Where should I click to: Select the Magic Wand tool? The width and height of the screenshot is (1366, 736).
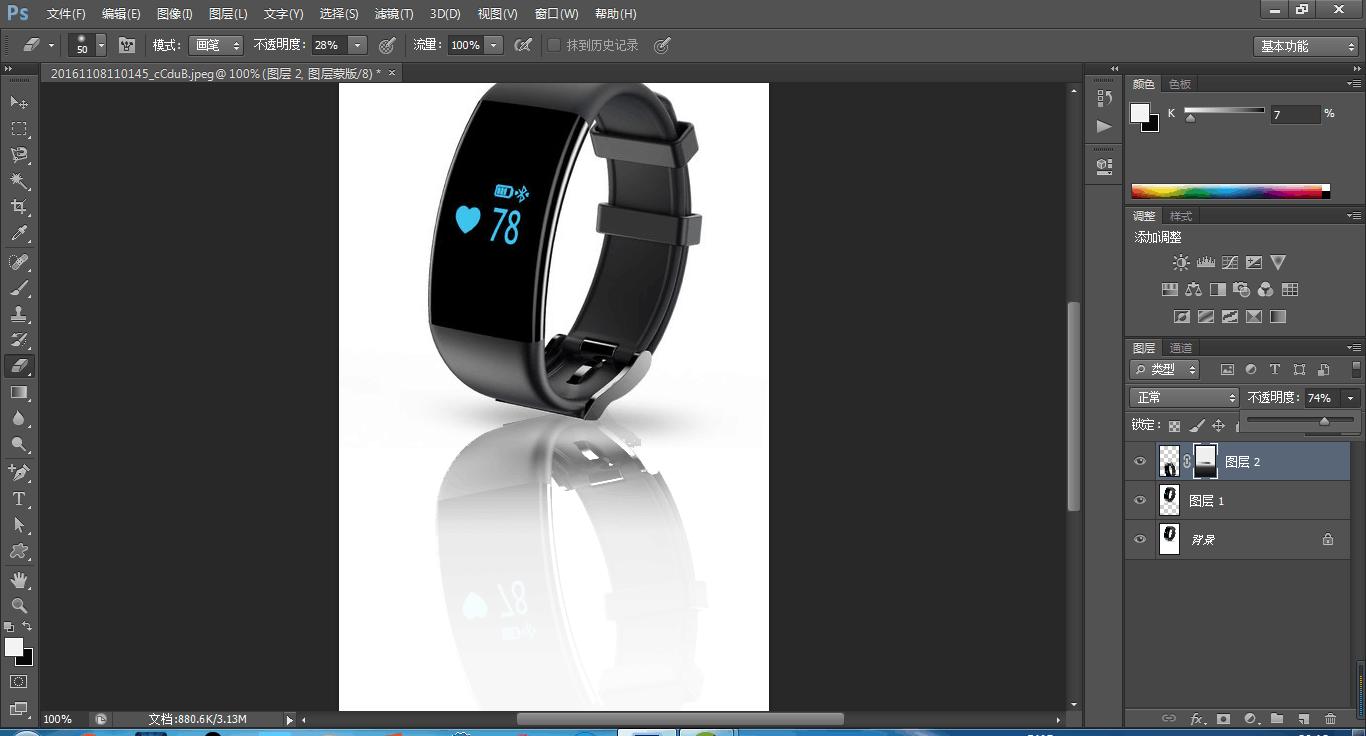[x=19, y=181]
